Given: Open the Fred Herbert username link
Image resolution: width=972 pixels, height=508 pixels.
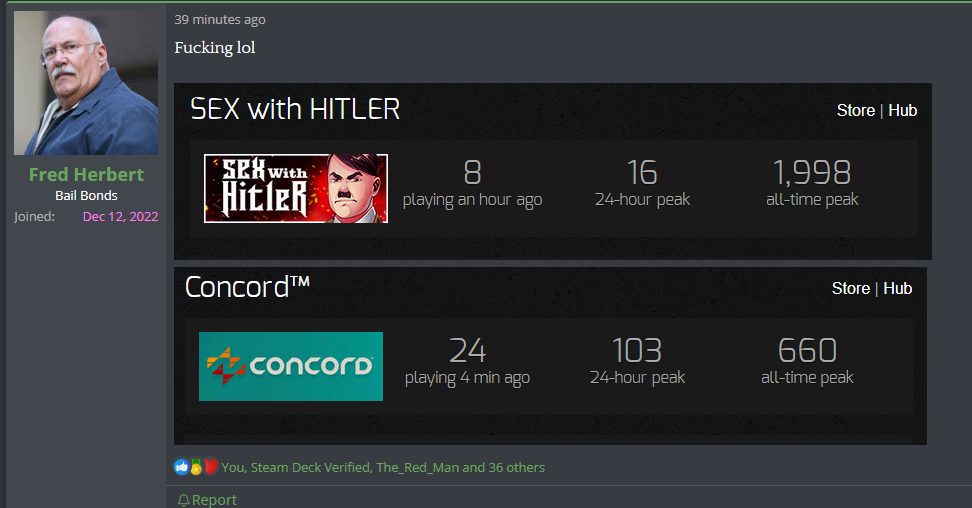Looking at the screenshot, I should 86,175.
